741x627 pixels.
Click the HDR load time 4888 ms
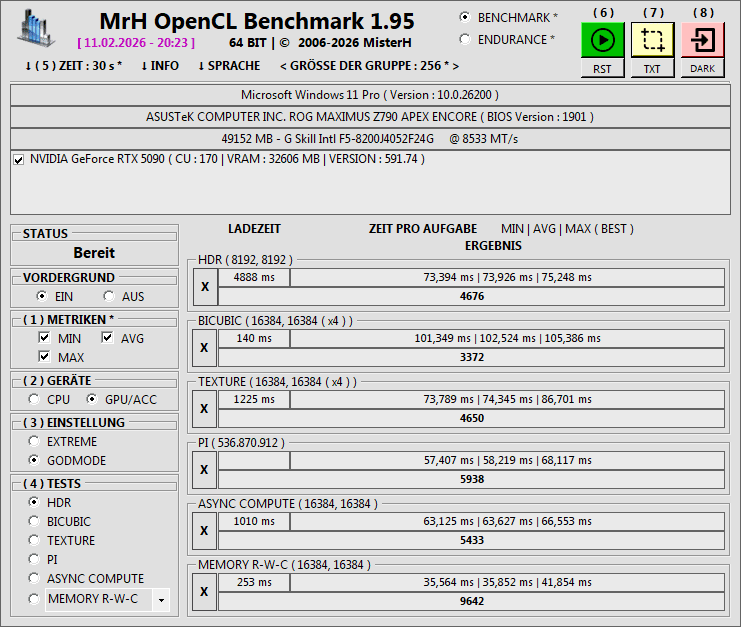[254, 277]
